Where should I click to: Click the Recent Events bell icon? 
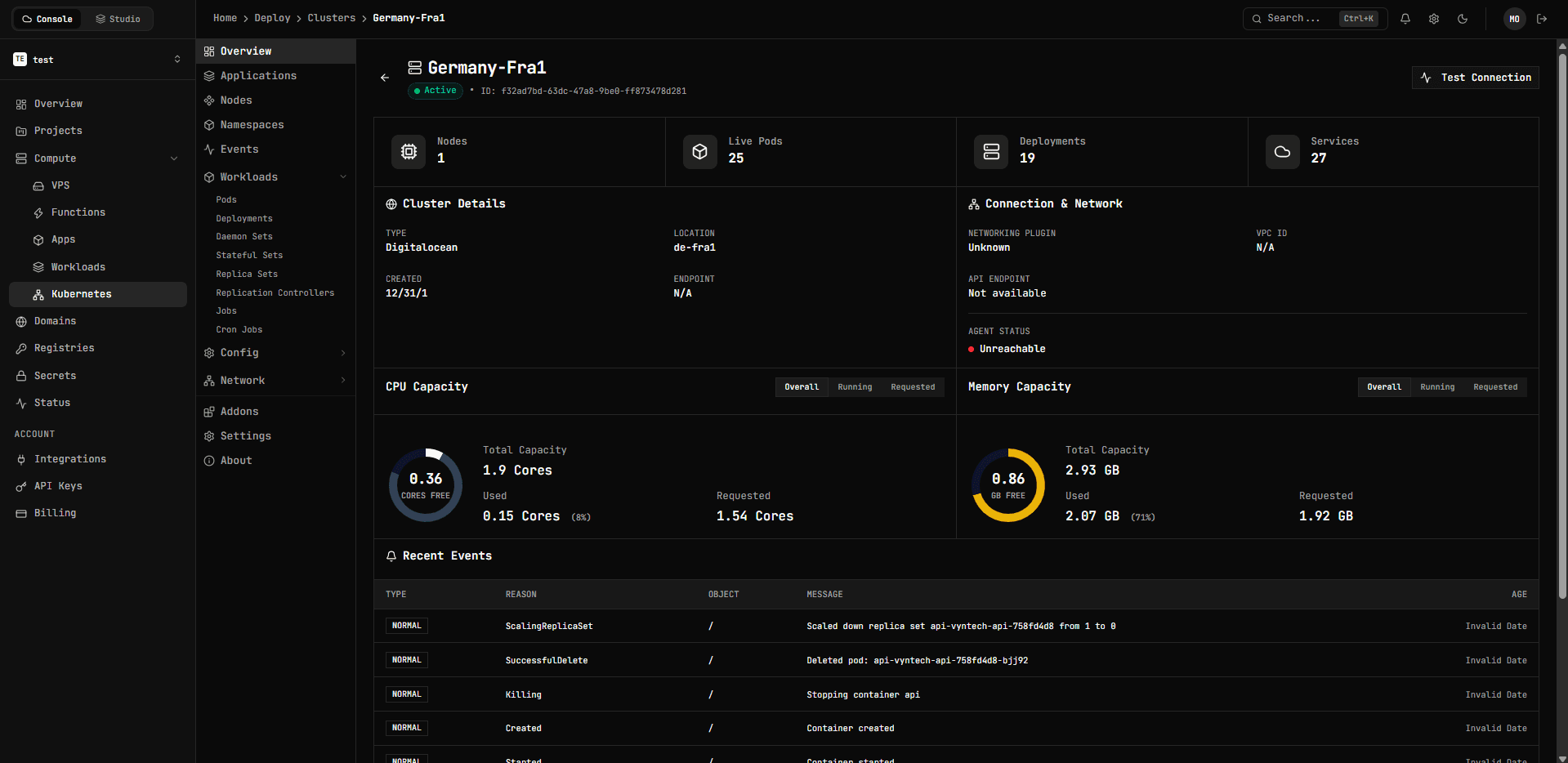click(x=391, y=556)
